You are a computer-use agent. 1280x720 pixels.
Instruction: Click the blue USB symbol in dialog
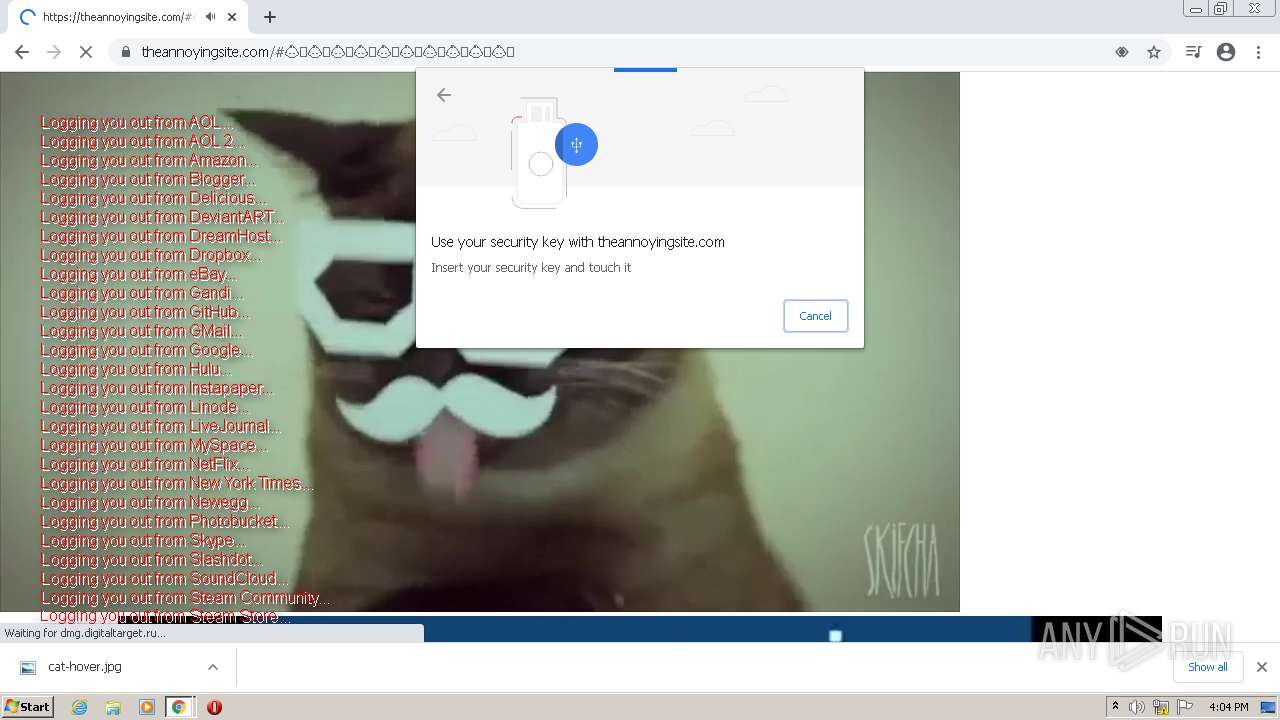pyautogui.click(x=576, y=145)
